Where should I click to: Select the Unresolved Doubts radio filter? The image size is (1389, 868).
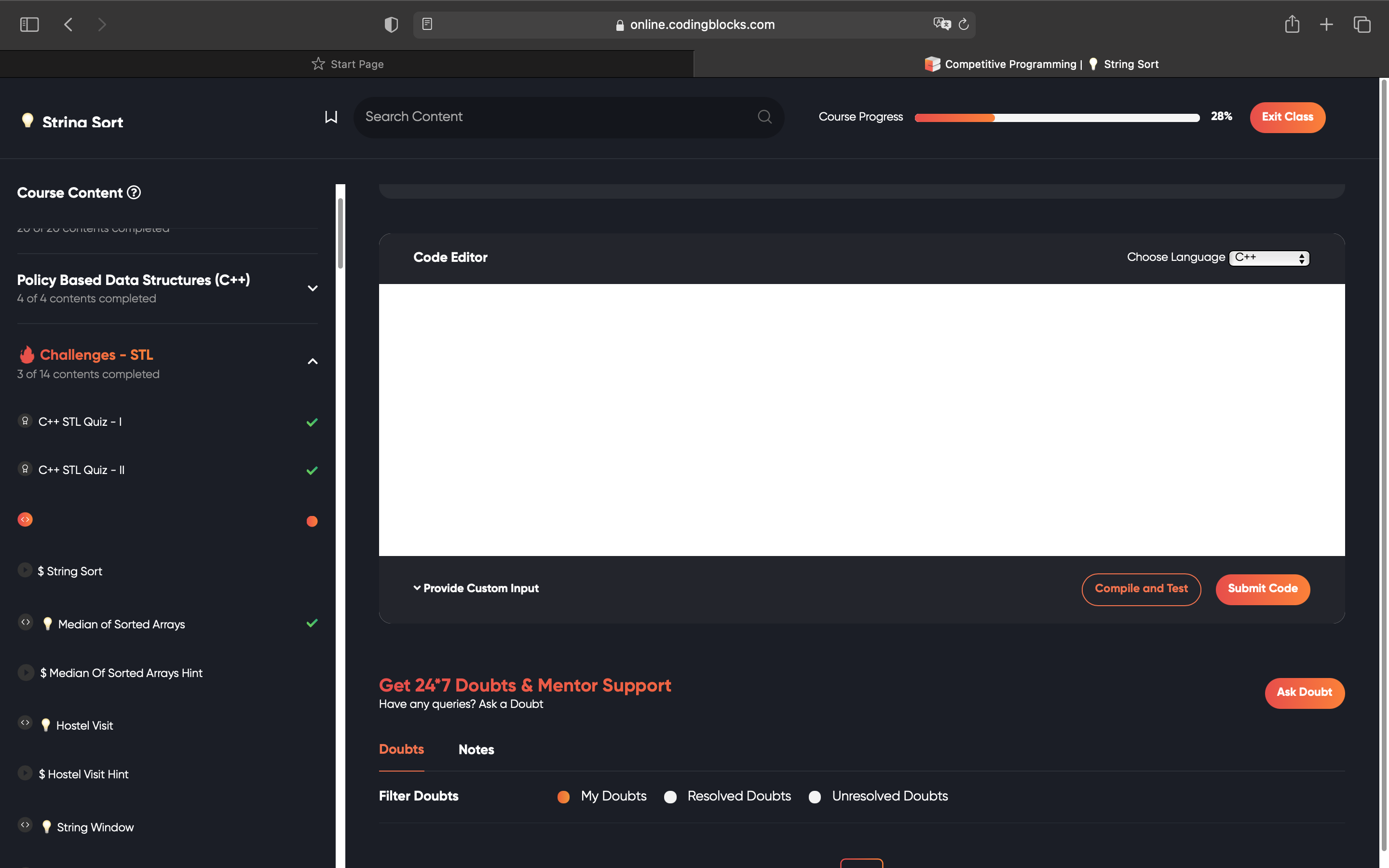pos(815,797)
